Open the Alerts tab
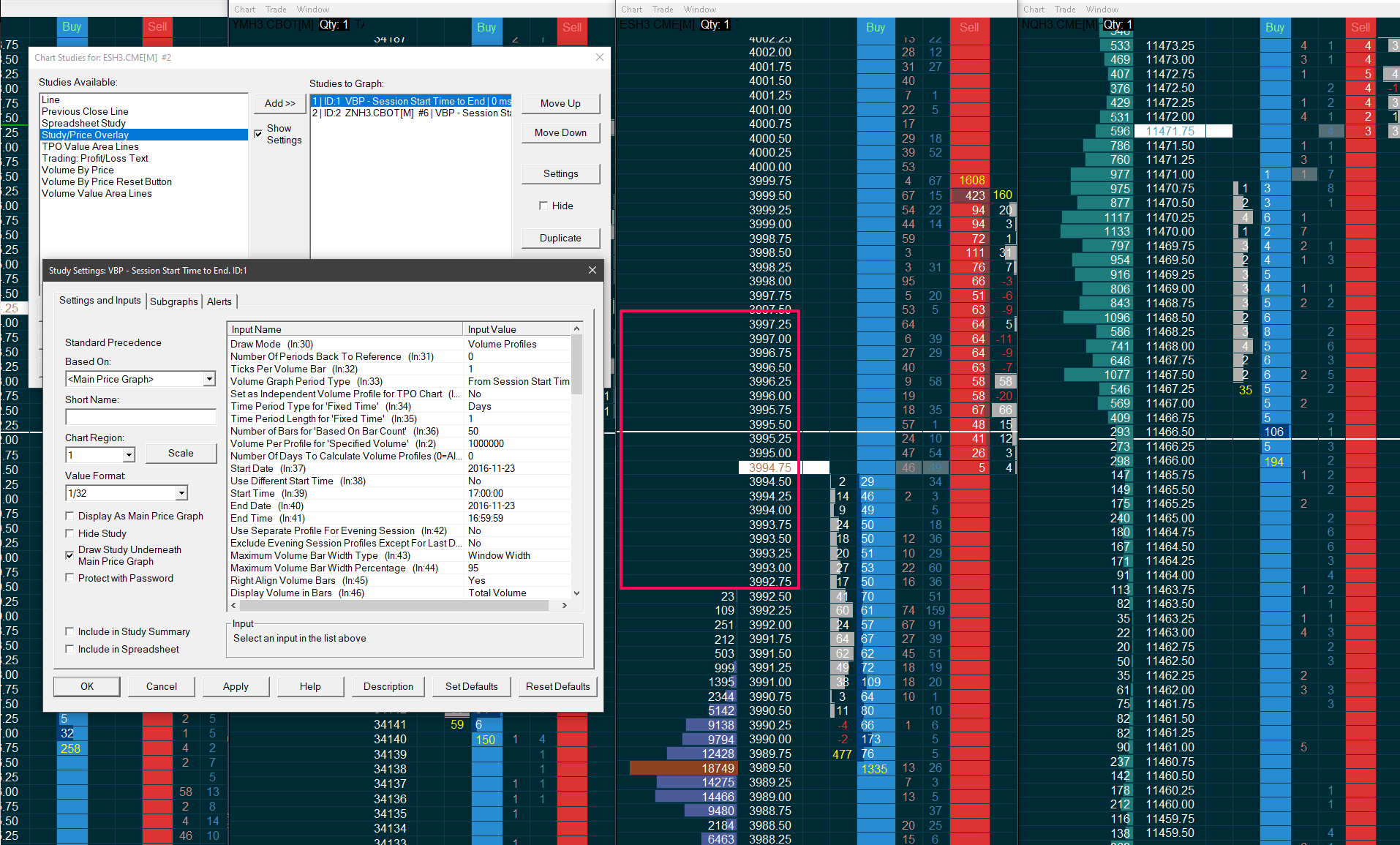Image resolution: width=1400 pixels, height=845 pixels. point(219,301)
